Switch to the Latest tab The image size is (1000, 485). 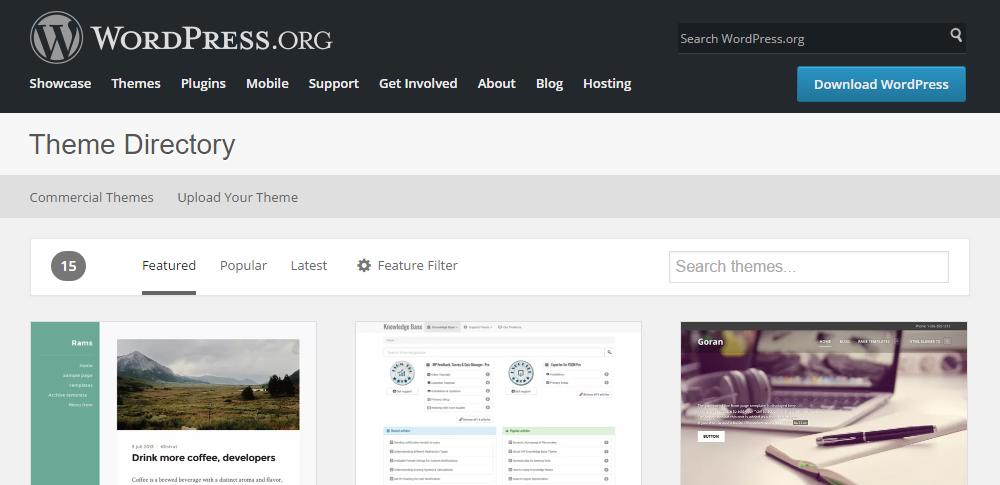[309, 265]
